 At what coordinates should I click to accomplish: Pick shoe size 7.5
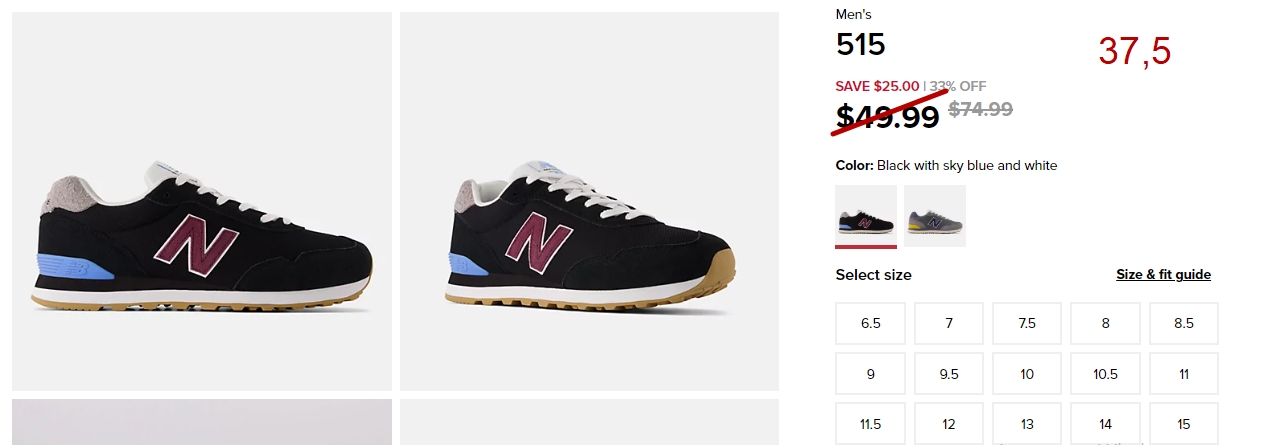click(1027, 323)
